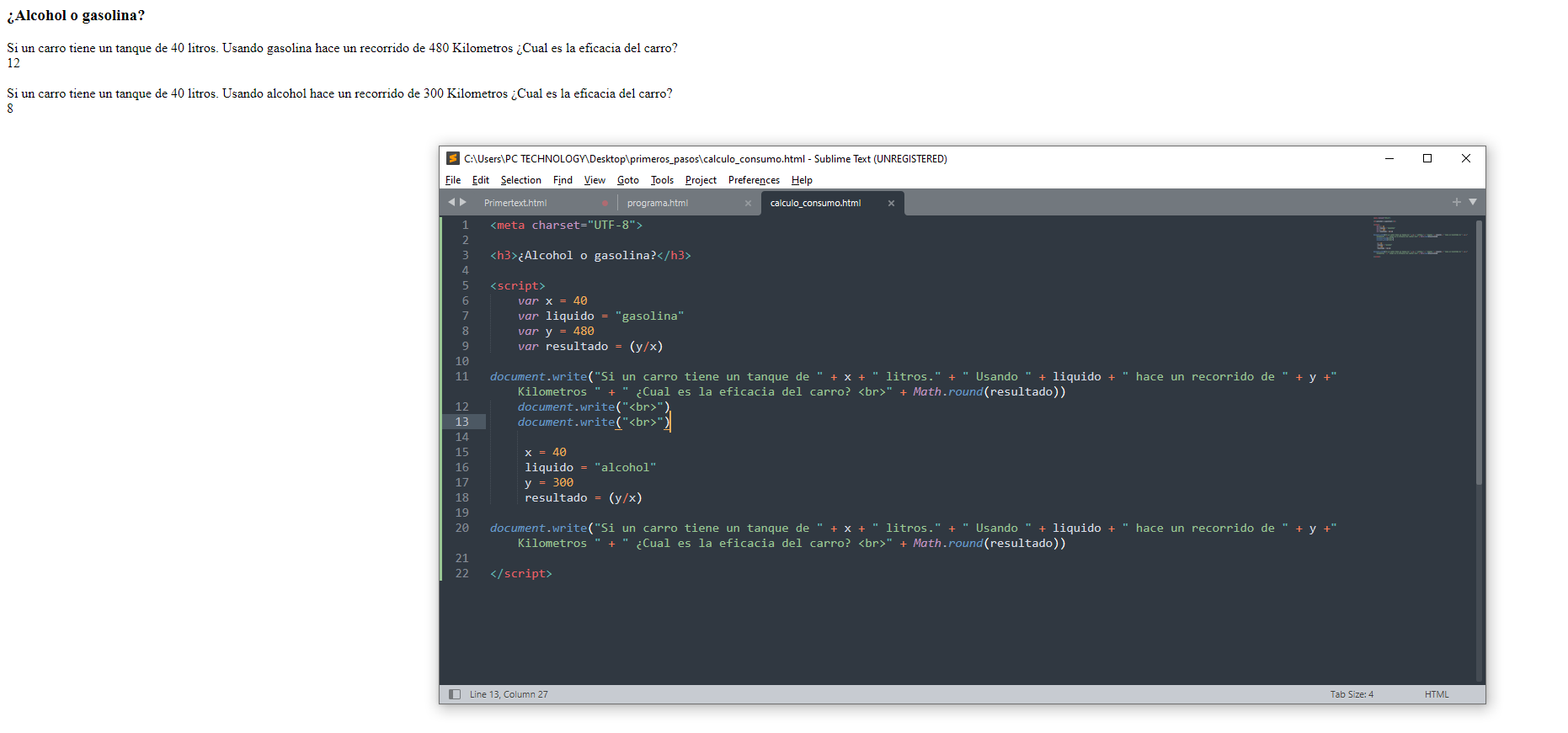Click the result value 12 in the page
This screenshot has height=733, width=1568.
[x=13, y=63]
